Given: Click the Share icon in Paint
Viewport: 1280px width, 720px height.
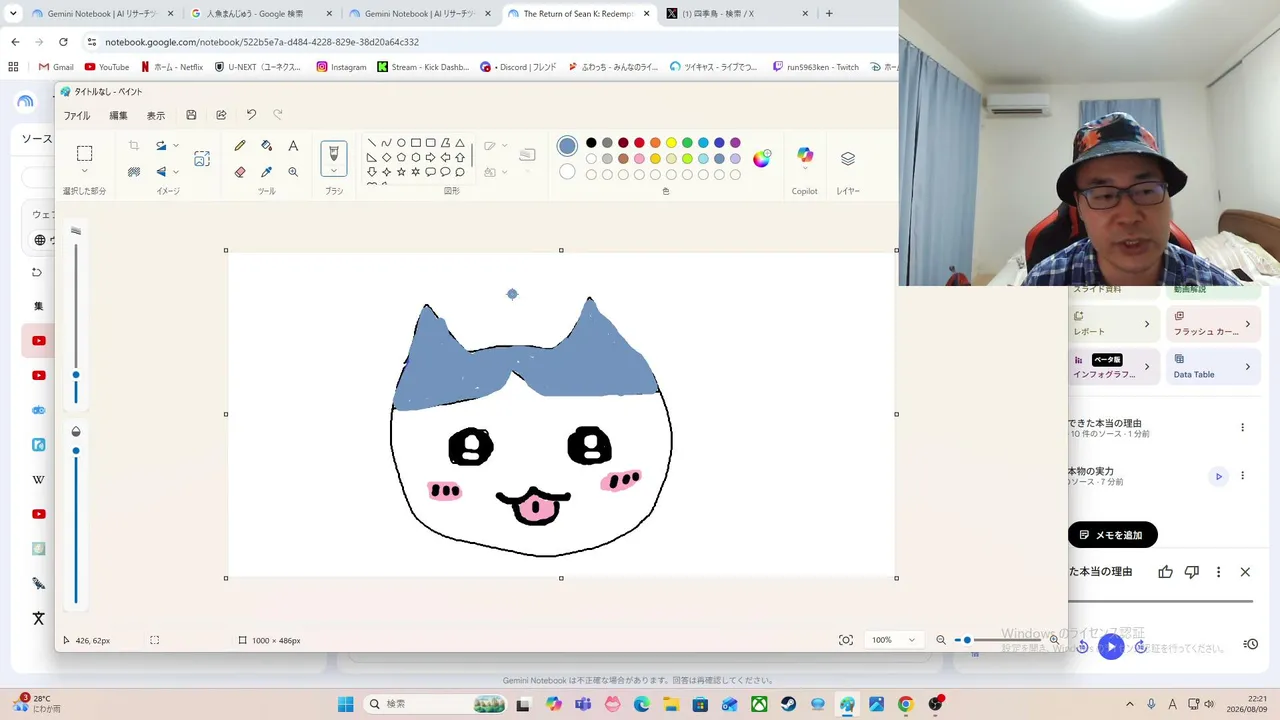Looking at the screenshot, I should 221,115.
